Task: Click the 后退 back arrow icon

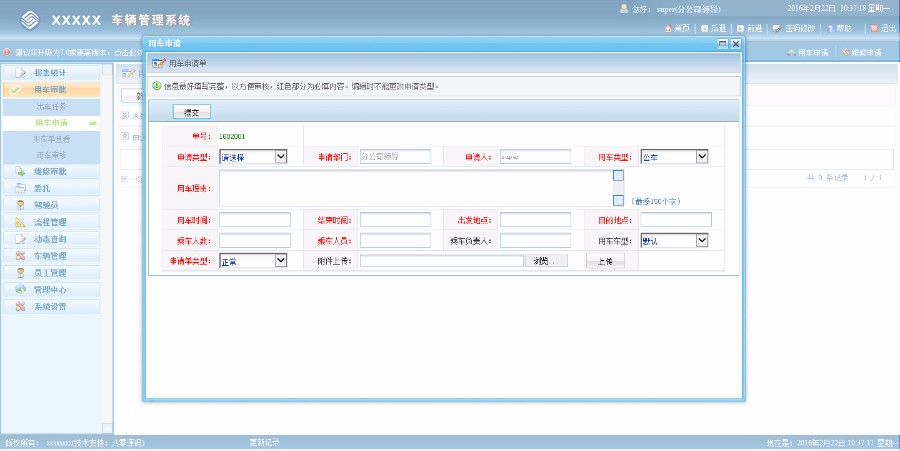Action: coord(704,28)
